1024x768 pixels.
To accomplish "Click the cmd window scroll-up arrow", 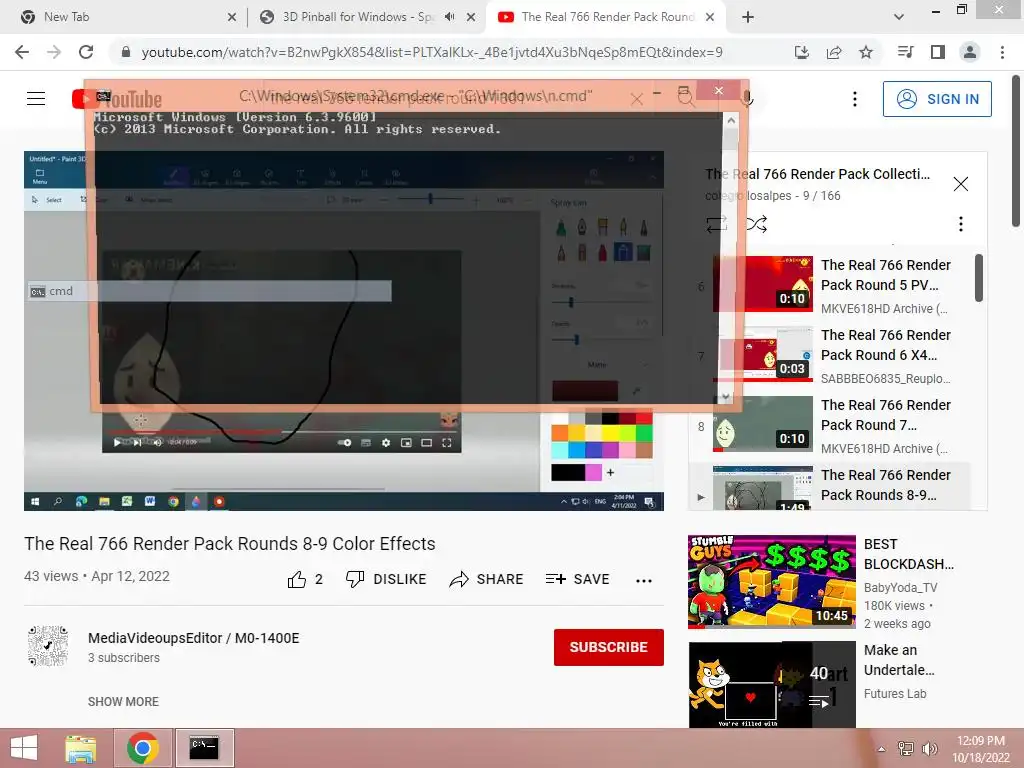I will [731, 121].
